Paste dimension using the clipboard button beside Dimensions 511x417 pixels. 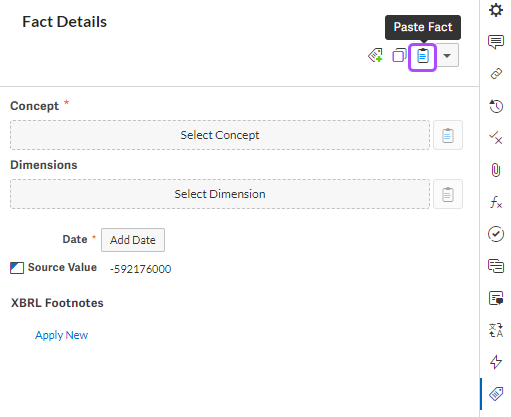(448, 194)
